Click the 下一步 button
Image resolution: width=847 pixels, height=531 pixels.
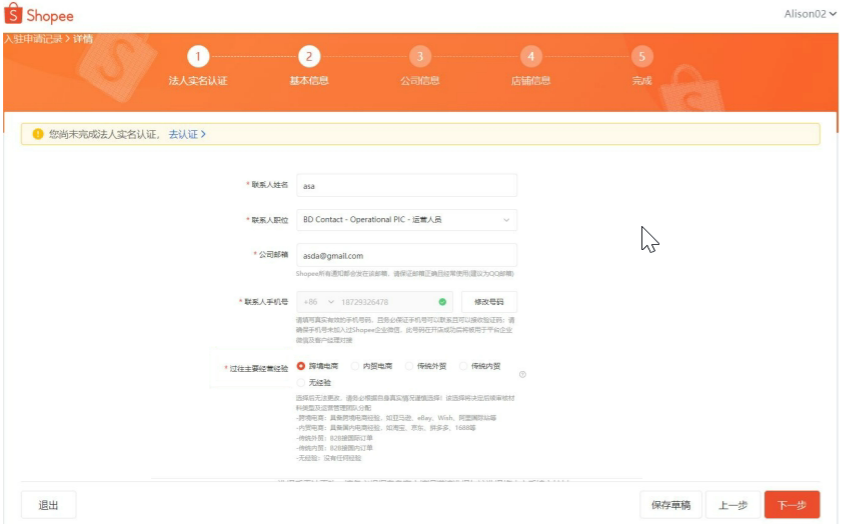click(x=791, y=505)
